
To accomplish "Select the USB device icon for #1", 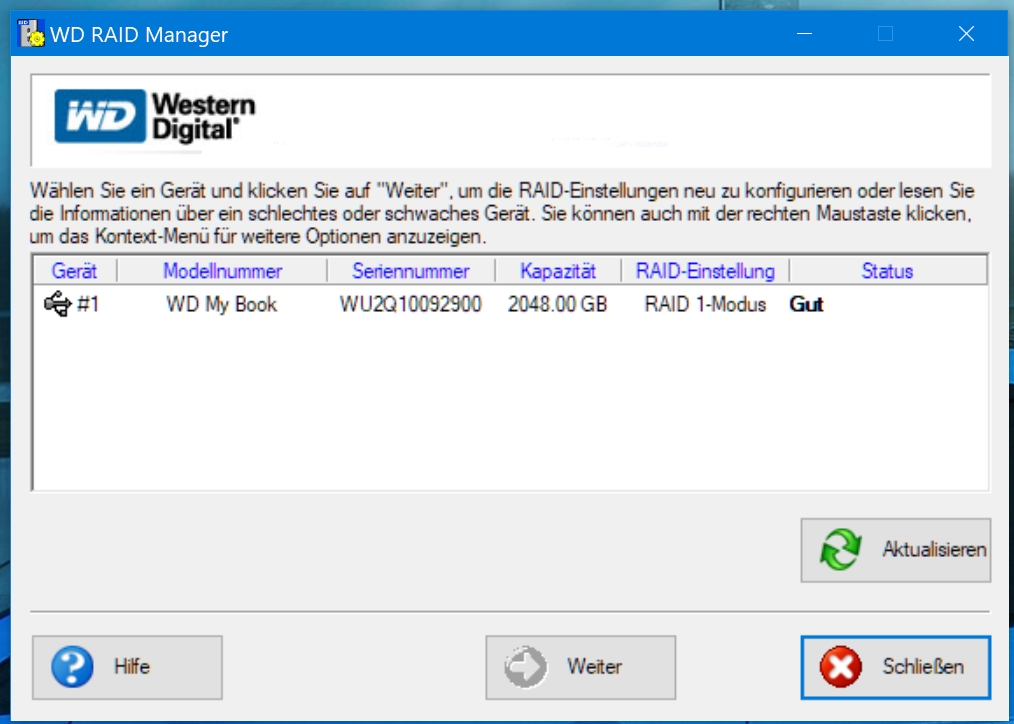I will (x=58, y=303).
